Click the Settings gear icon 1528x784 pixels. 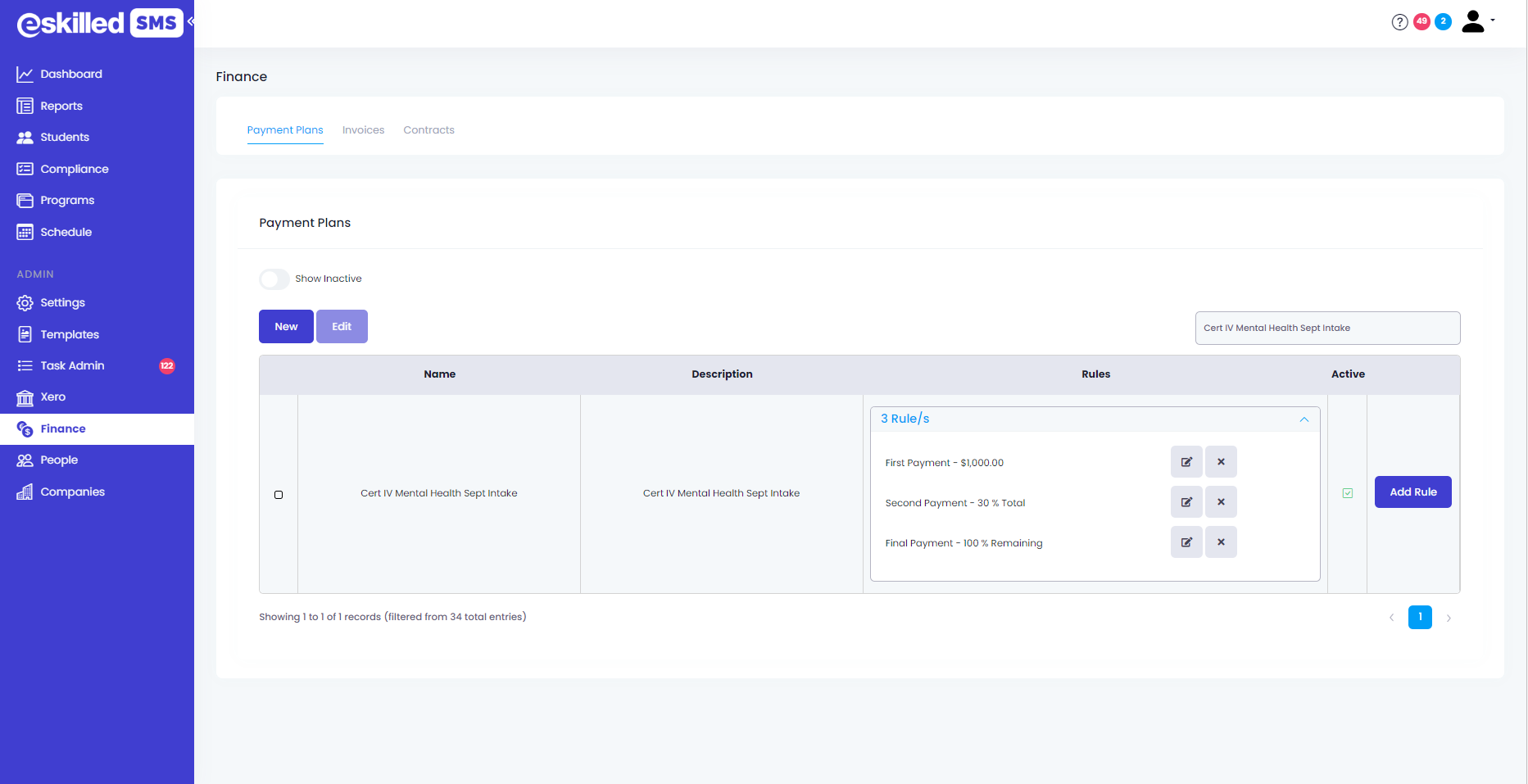pyautogui.click(x=25, y=303)
